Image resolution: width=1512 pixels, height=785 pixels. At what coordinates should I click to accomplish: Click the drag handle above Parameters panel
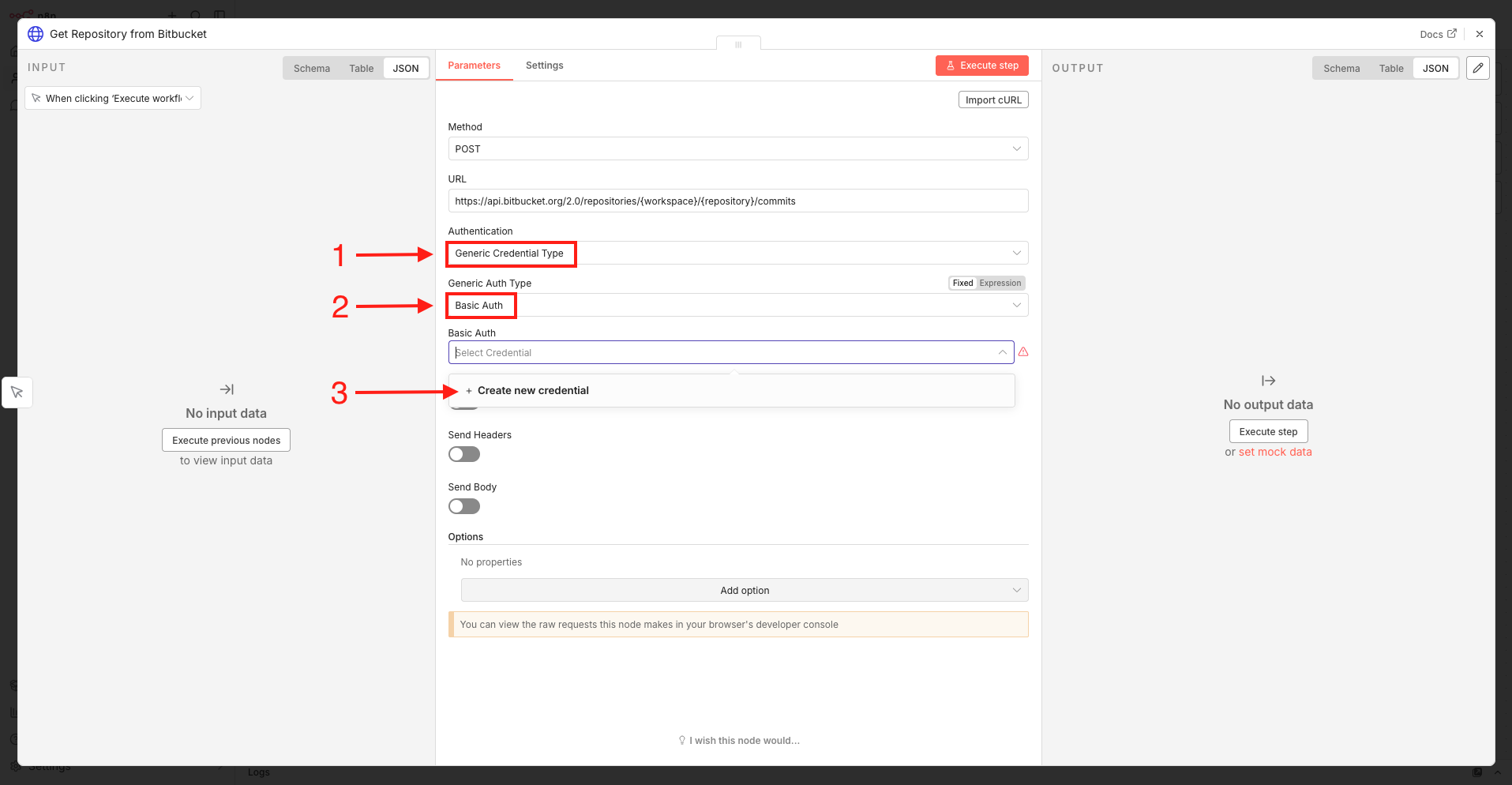click(x=738, y=44)
